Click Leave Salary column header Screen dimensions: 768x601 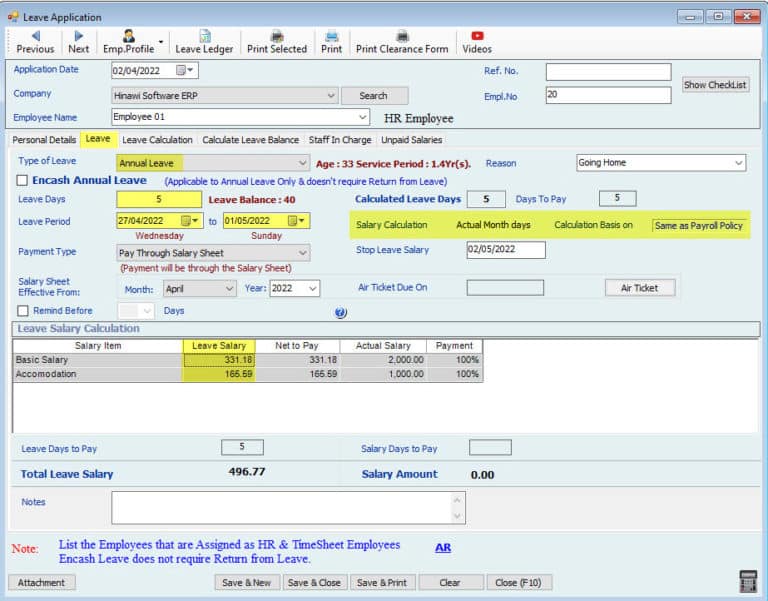point(219,346)
